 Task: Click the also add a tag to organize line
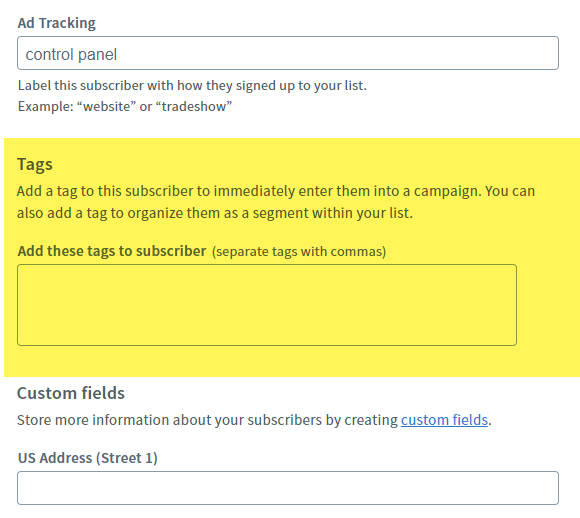coord(215,213)
